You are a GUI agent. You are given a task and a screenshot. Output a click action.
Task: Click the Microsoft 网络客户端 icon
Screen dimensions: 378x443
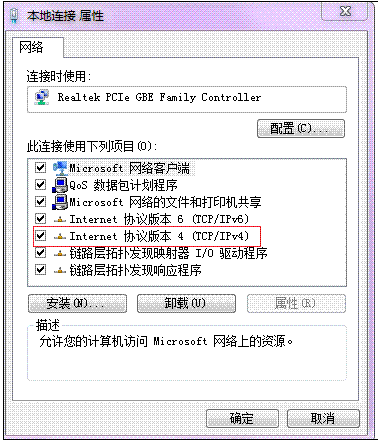[x=60, y=168]
